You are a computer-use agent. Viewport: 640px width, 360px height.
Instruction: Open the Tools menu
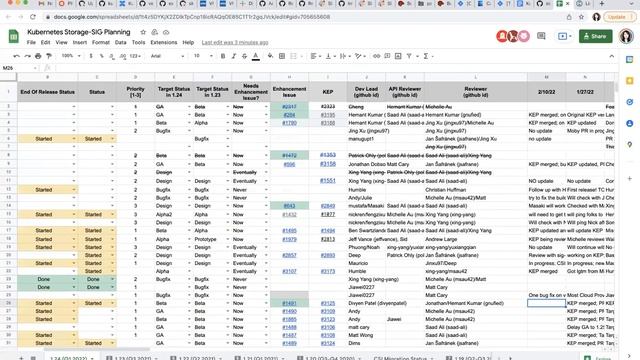pyautogui.click(x=138, y=42)
